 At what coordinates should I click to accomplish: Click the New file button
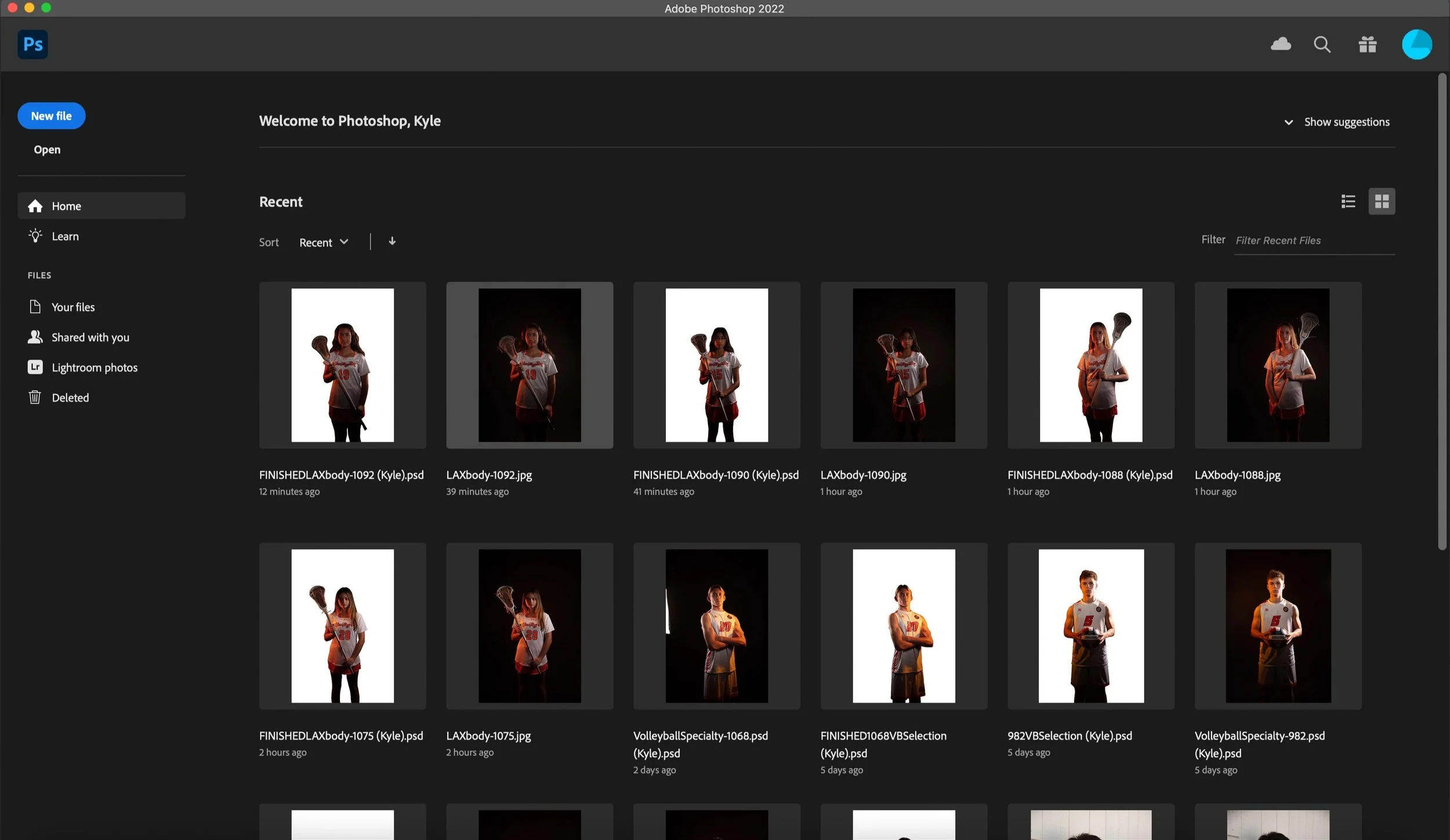pyautogui.click(x=51, y=116)
